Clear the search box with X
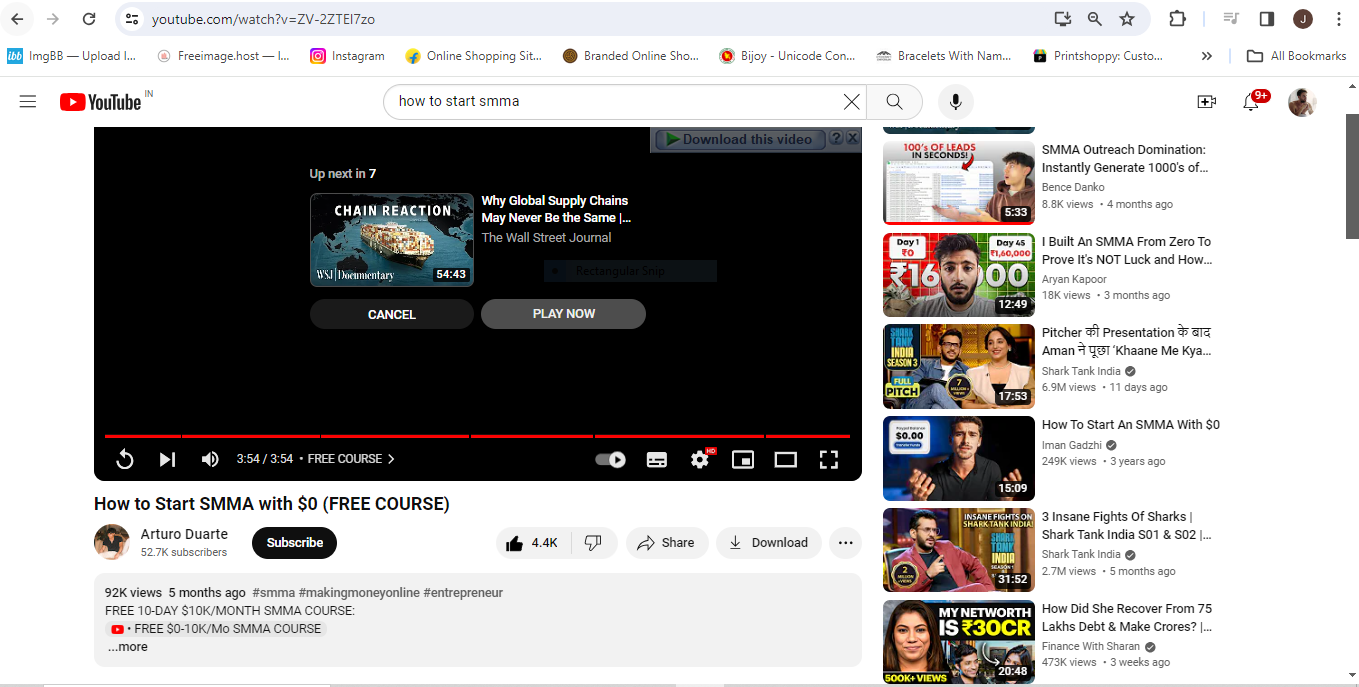Viewport: 1359px width, 687px height. coord(851,101)
